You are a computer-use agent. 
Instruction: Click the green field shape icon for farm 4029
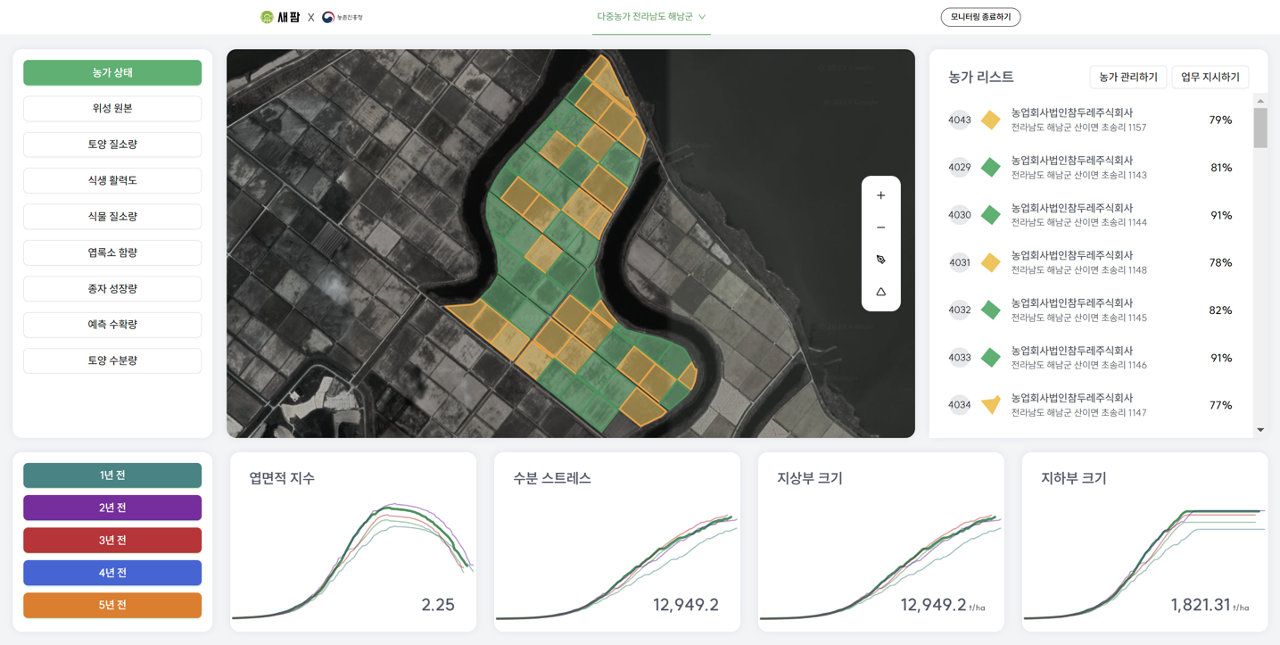(990, 168)
